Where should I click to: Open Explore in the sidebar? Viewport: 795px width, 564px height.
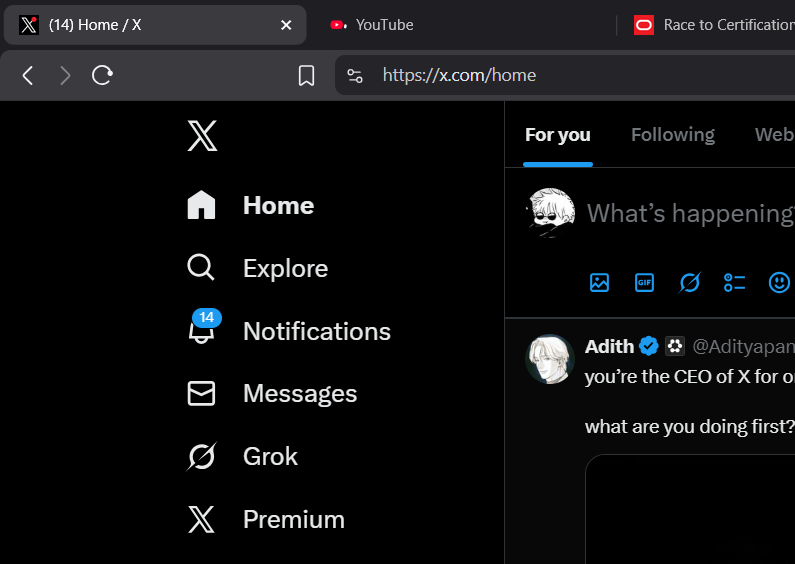[258, 268]
